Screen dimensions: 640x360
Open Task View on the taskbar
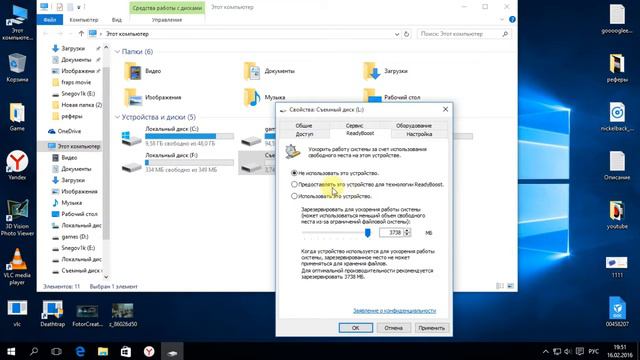(x=56, y=351)
